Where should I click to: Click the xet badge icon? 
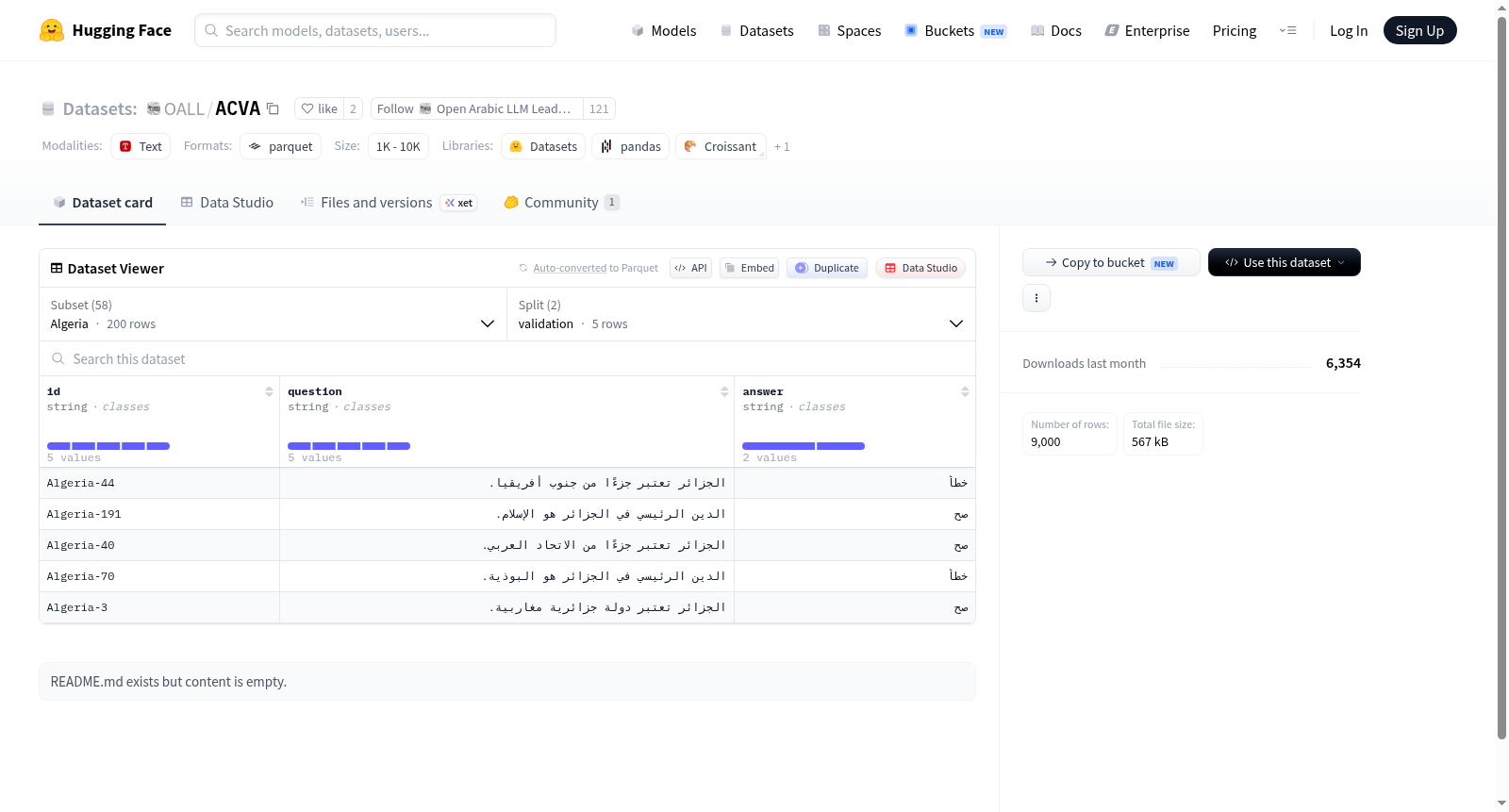(459, 203)
